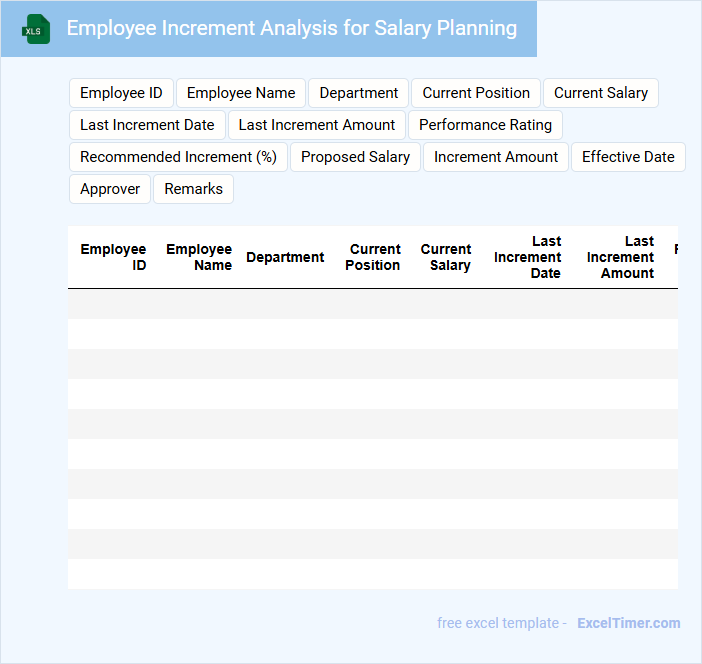Select the Employee ID tag
The image size is (702, 664).
pyautogui.click(x=121, y=93)
